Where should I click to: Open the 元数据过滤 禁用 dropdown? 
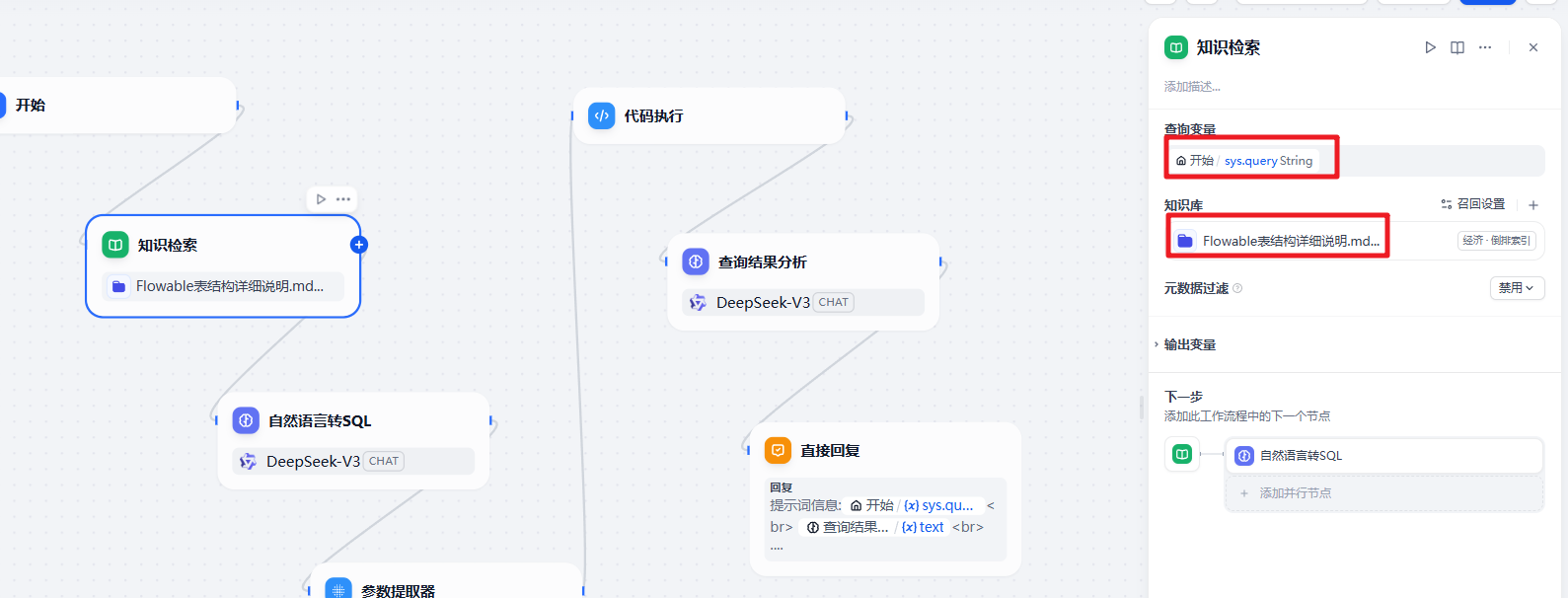point(1516,288)
